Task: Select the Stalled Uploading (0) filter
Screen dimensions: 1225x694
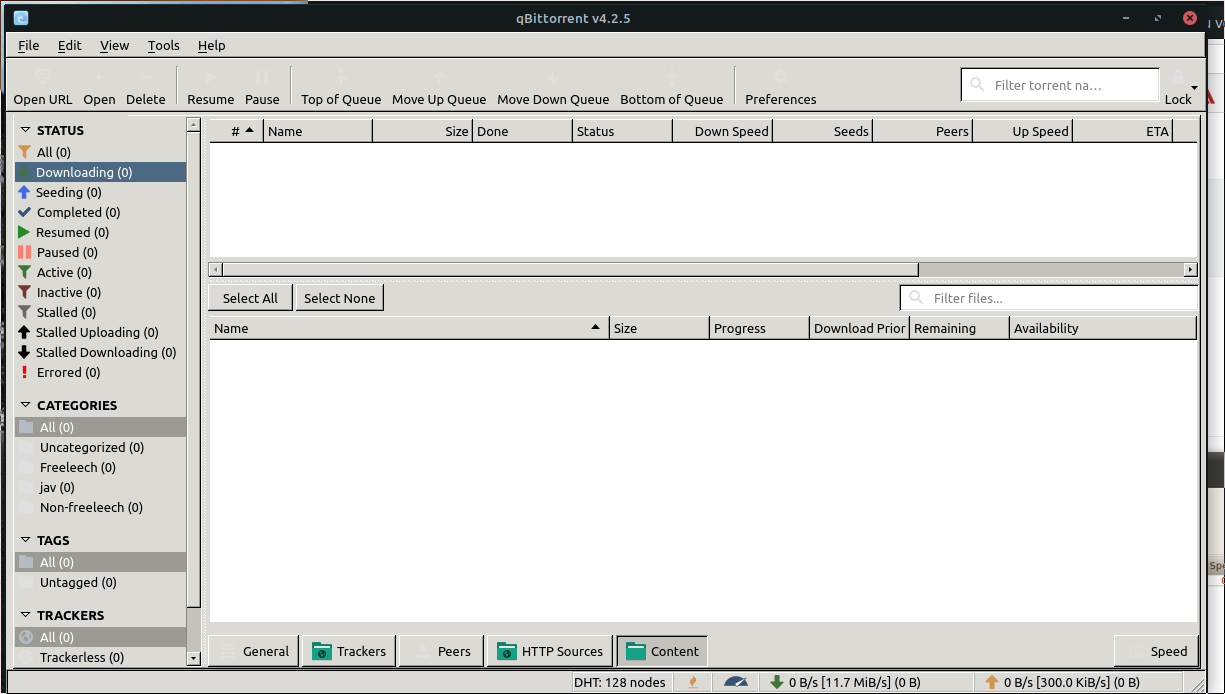Action: point(100,332)
